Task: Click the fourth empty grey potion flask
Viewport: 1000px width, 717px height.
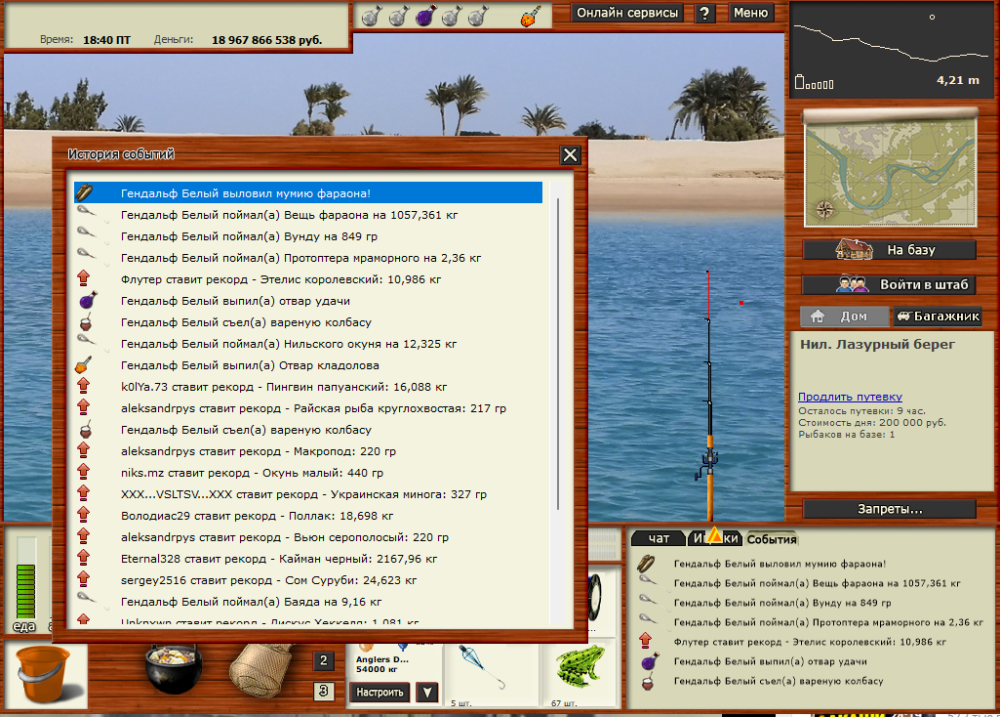Action: coord(452,16)
